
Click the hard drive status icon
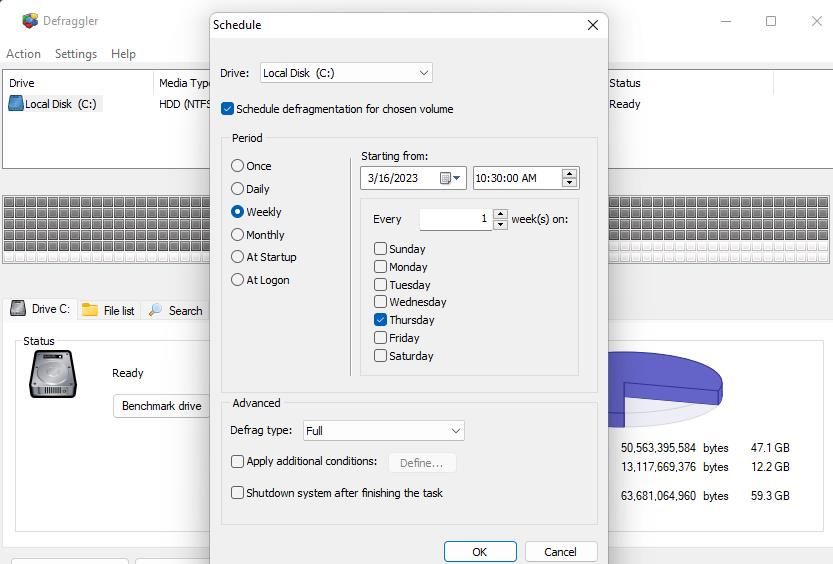pyautogui.click(x=53, y=374)
